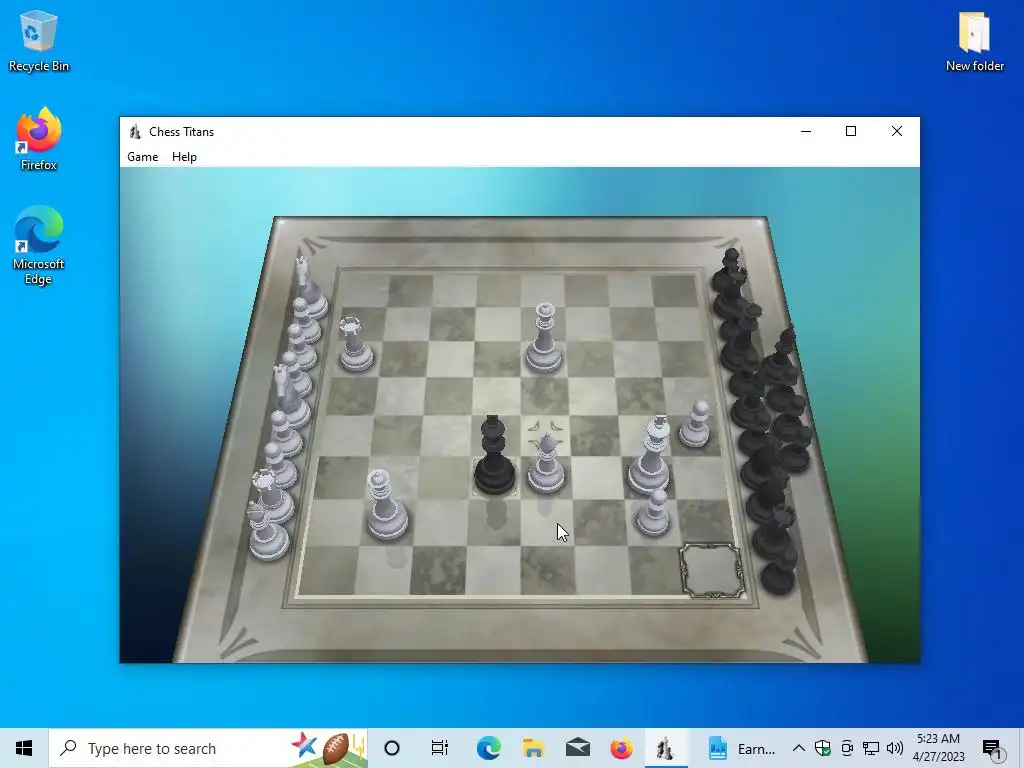
Task: Open the Help menu
Action: pyautogui.click(x=184, y=157)
